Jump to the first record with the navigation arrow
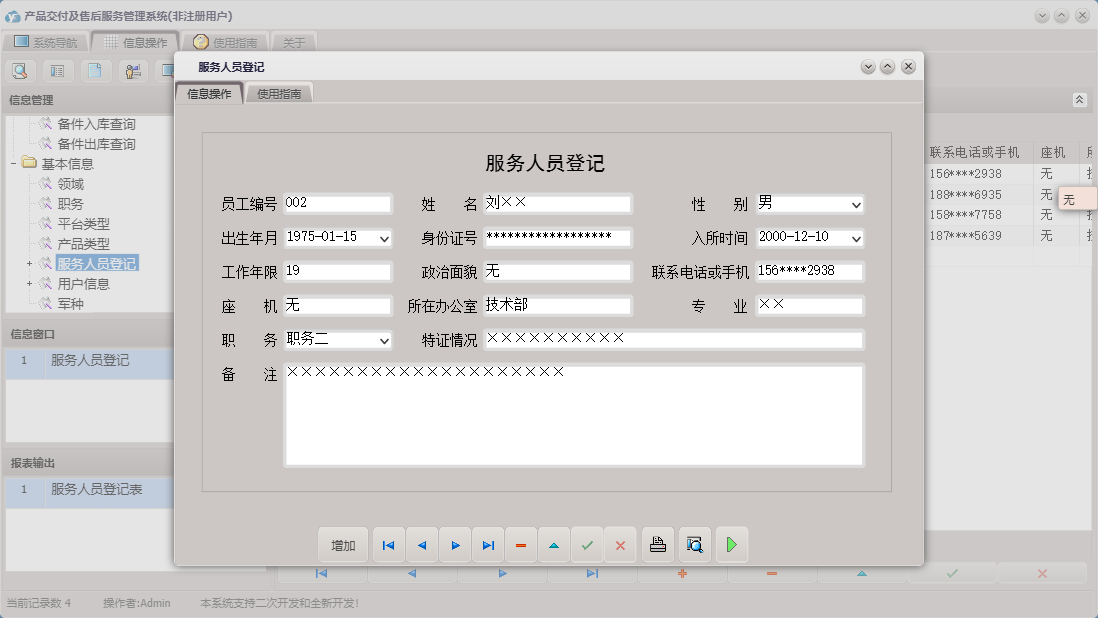The height and width of the screenshot is (618, 1098). pos(388,544)
